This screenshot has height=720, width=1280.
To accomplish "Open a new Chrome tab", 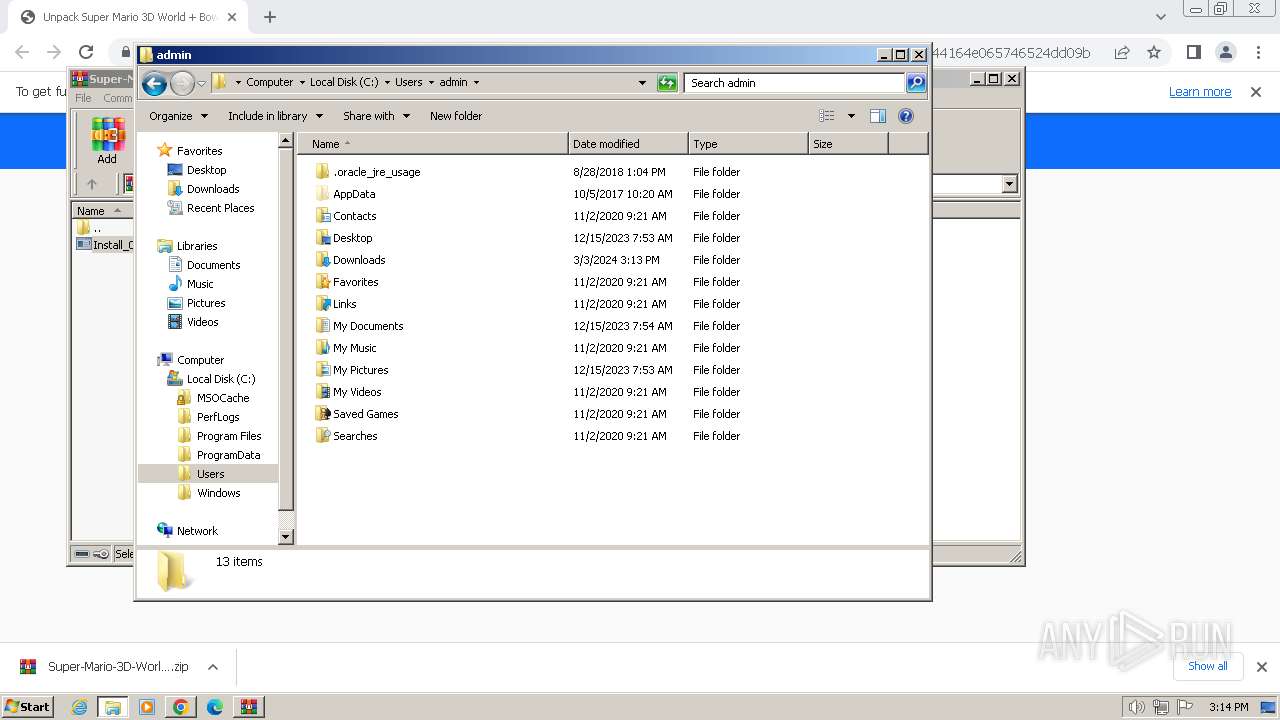I will tap(270, 17).
